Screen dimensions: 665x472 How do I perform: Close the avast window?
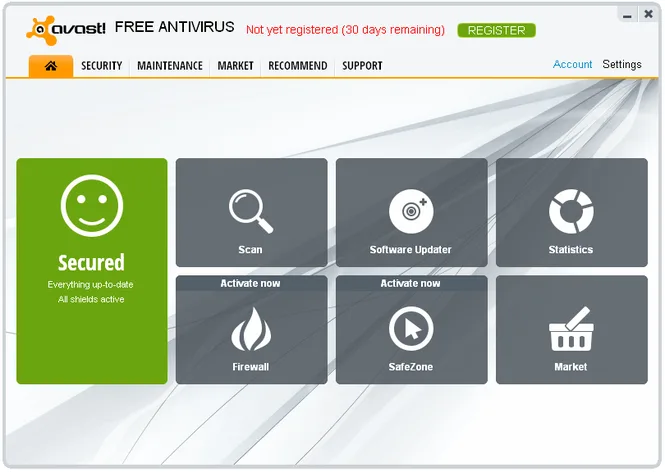pyautogui.click(x=648, y=14)
